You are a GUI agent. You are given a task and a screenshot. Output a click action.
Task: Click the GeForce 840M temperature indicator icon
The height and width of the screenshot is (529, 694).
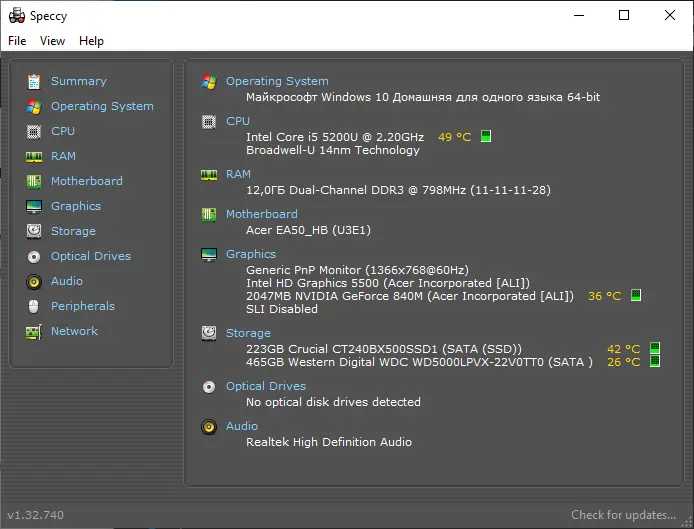point(636,295)
